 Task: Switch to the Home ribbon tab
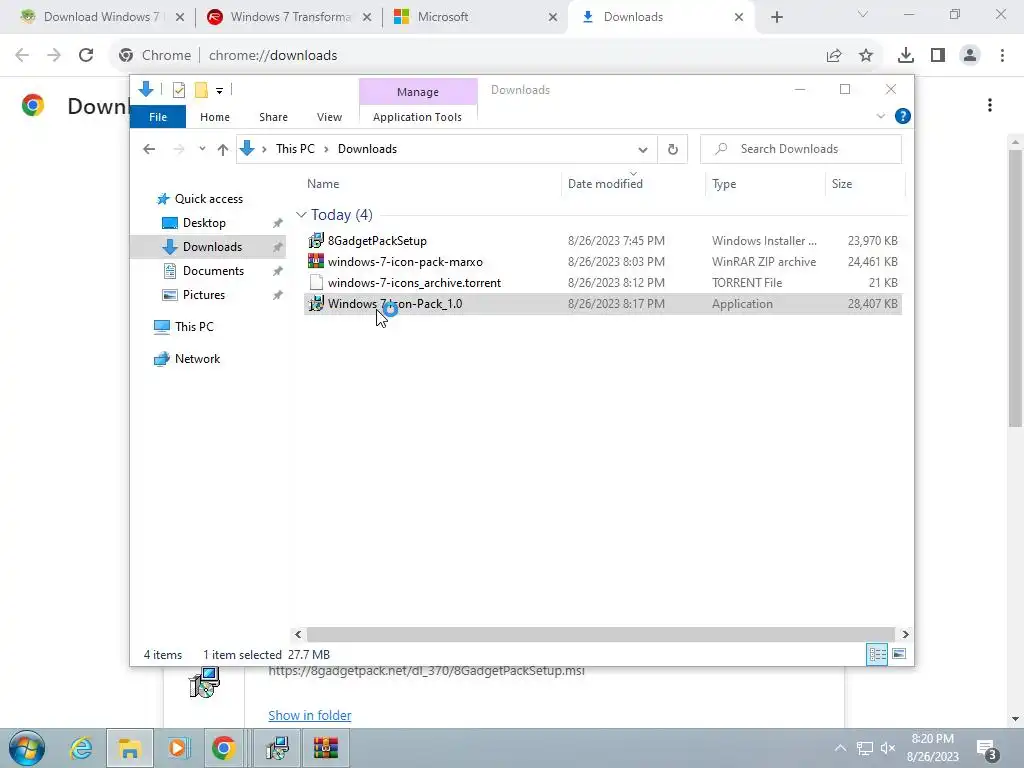[x=215, y=117]
